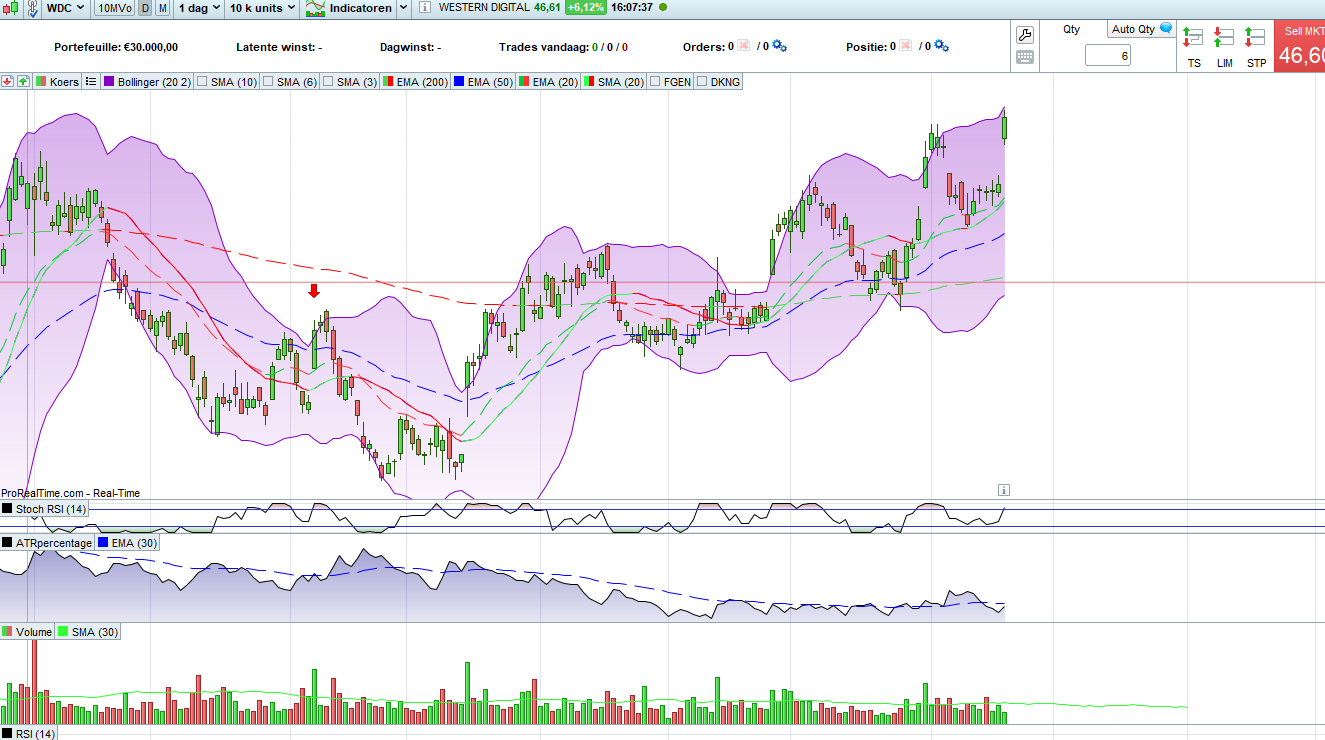Screen dimensions: 1325x740
Task: Open Positie settings gear icon
Action: point(941,46)
